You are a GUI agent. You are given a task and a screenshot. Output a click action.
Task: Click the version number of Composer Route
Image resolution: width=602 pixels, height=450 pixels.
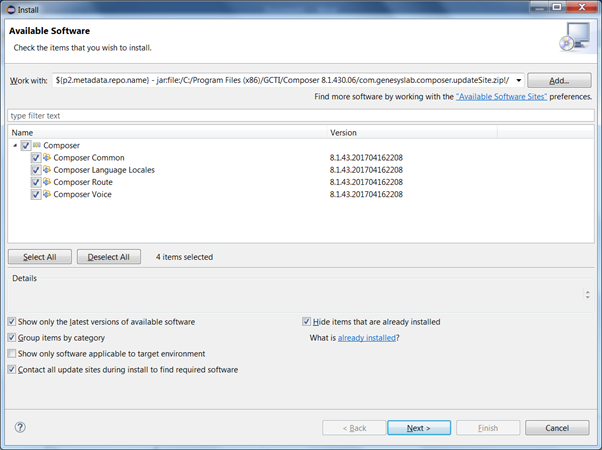pyautogui.click(x=366, y=182)
